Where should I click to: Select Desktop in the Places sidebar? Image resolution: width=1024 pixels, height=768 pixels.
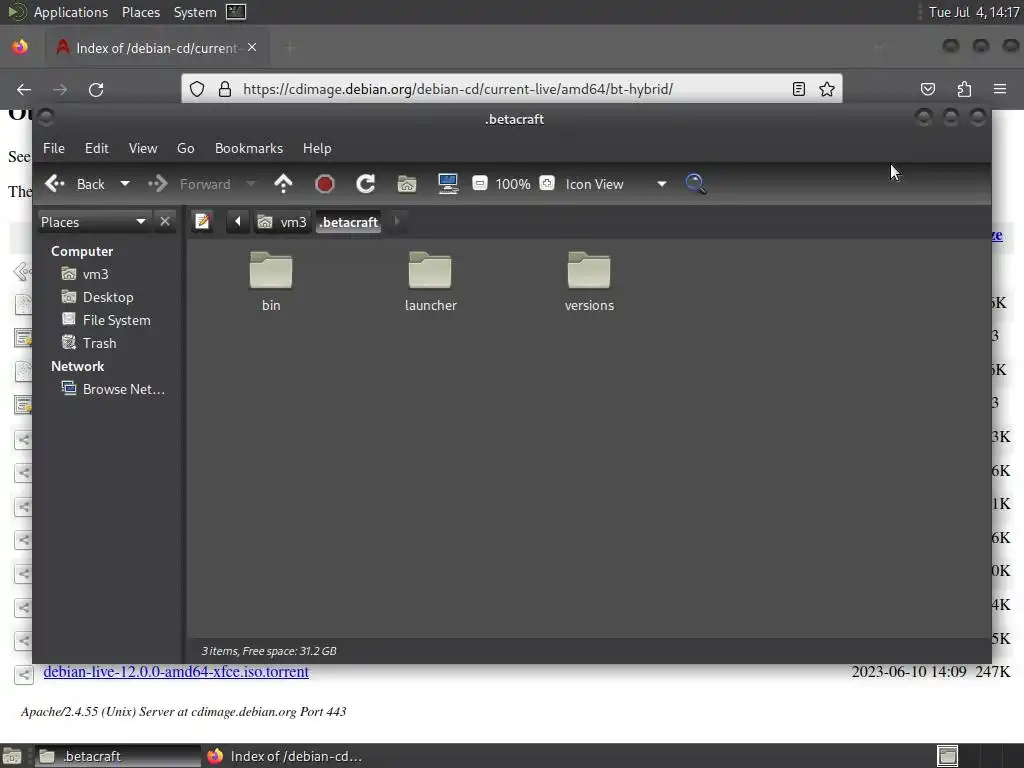(97, 297)
